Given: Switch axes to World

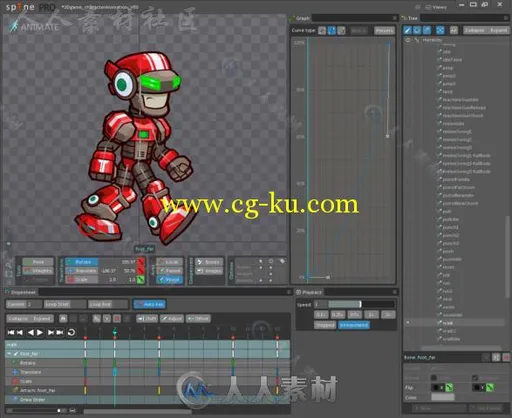Looking at the screenshot, I should [170, 280].
